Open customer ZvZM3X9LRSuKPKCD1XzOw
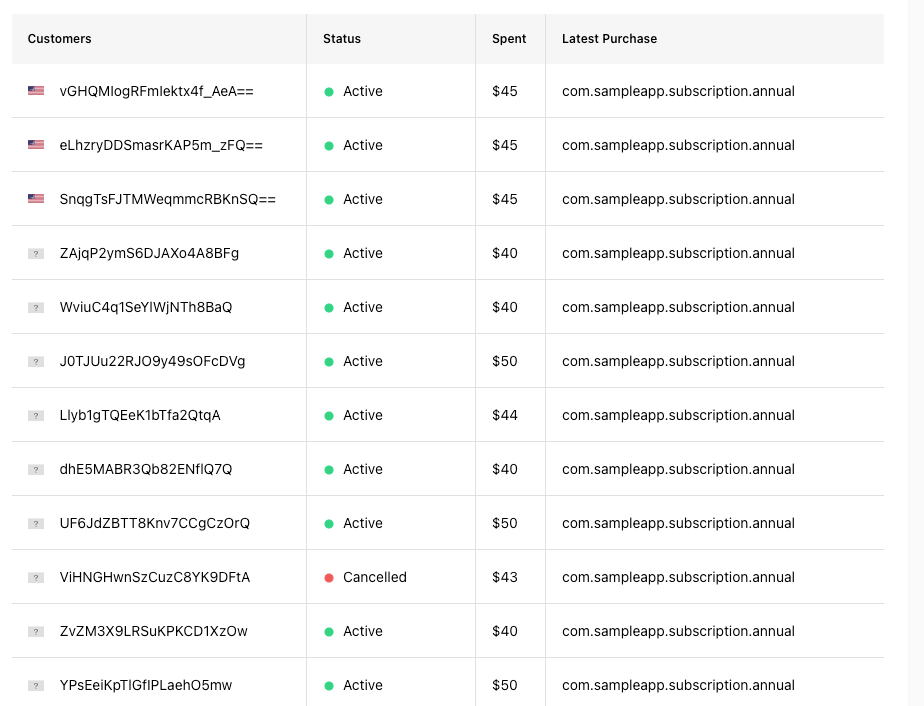 [x=153, y=632]
